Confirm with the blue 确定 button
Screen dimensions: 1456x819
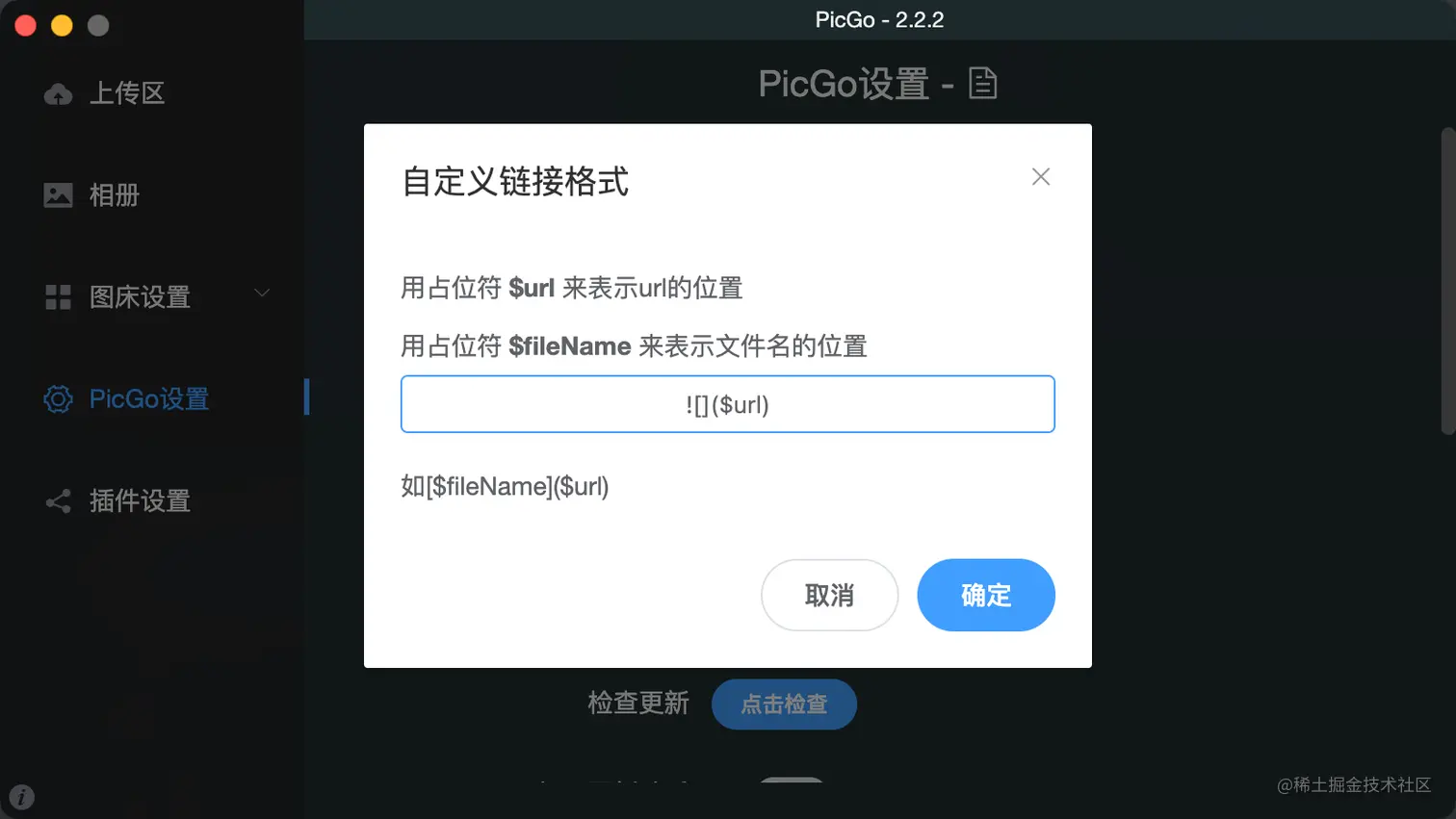pos(986,596)
